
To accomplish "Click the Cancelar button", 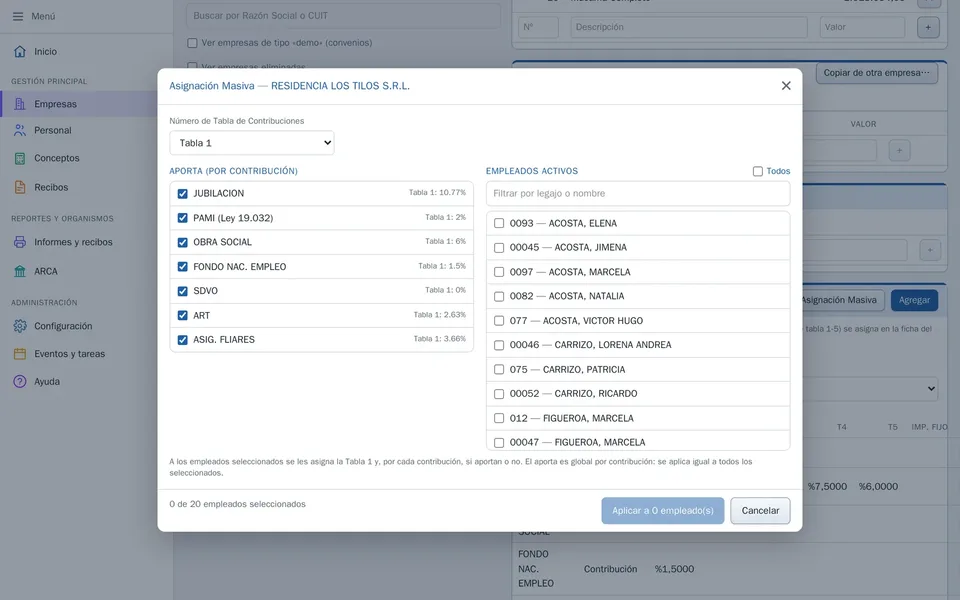I will click(x=760, y=511).
